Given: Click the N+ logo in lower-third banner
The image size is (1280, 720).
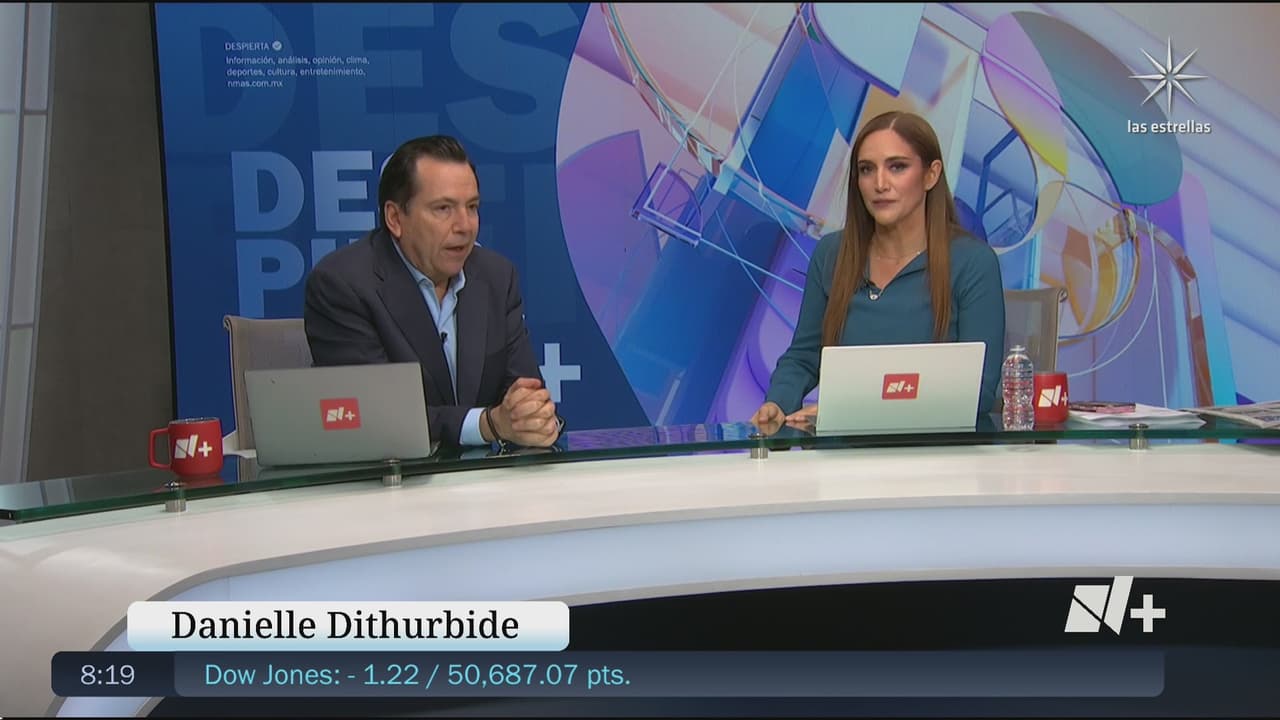Looking at the screenshot, I should (x=1115, y=605).
